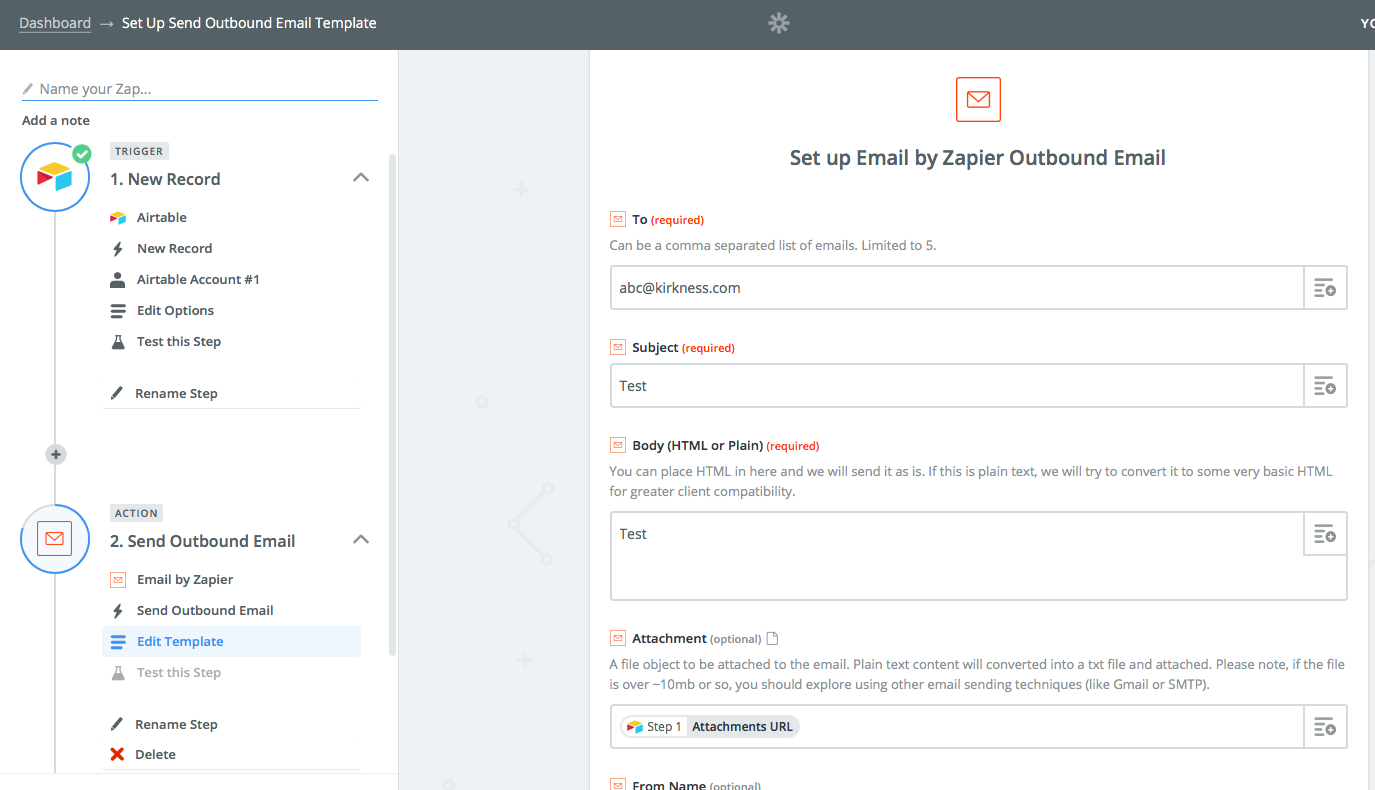Click the Zapier asterisk logo in header
Image resolution: width=1375 pixels, height=790 pixels.
[779, 23]
